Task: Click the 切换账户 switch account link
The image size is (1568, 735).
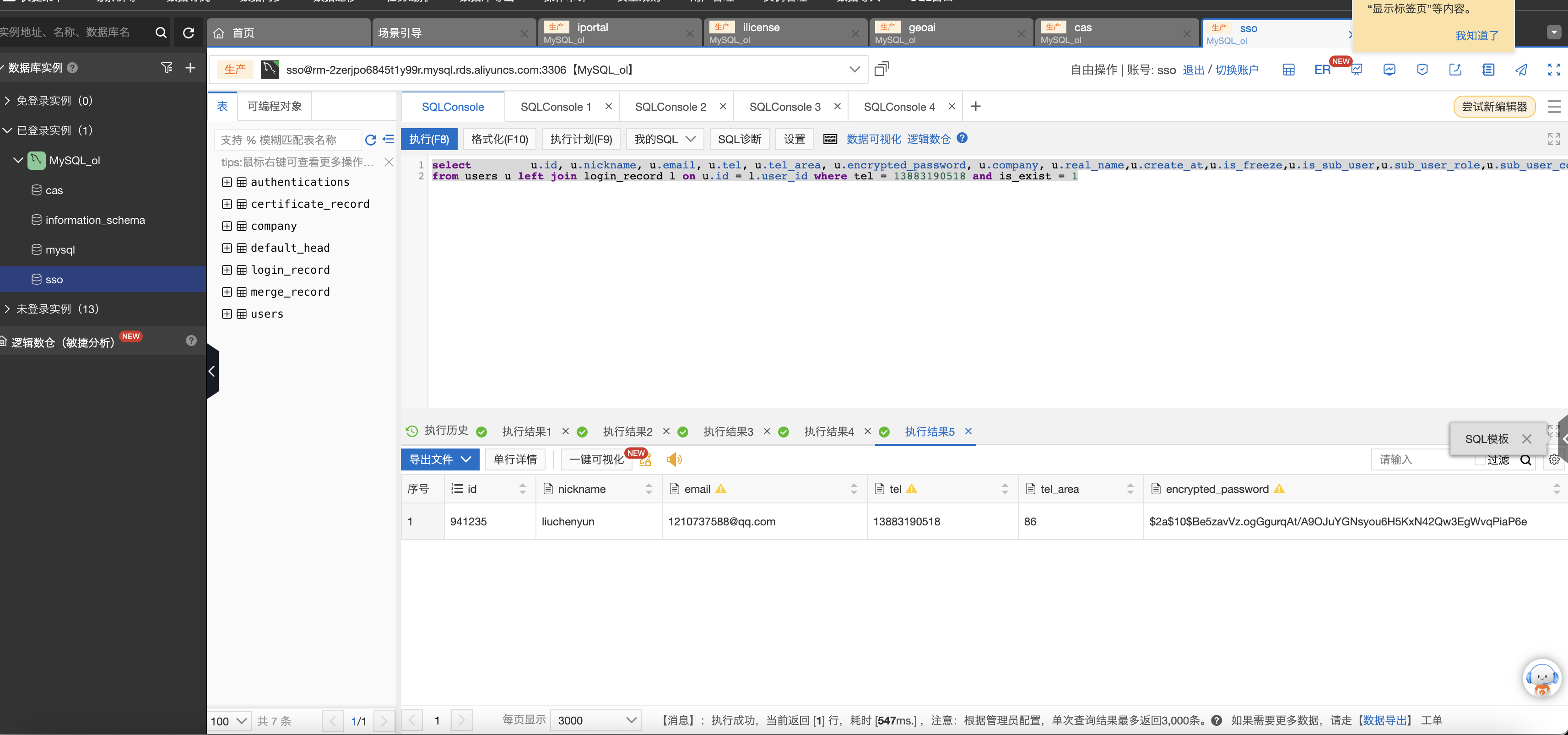Action: pos(1236,70)
